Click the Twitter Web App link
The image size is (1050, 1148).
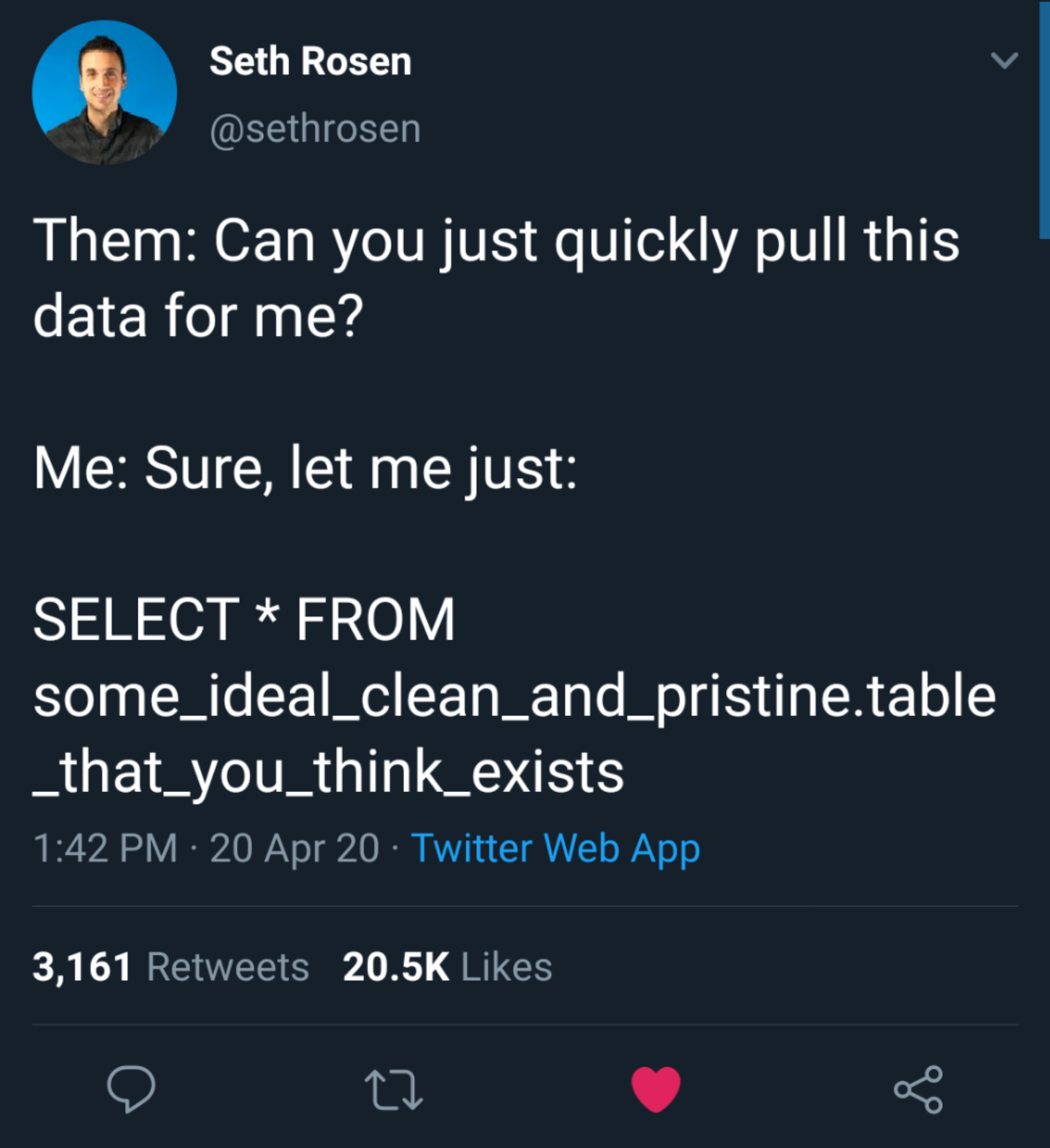[x=555, y=849]
